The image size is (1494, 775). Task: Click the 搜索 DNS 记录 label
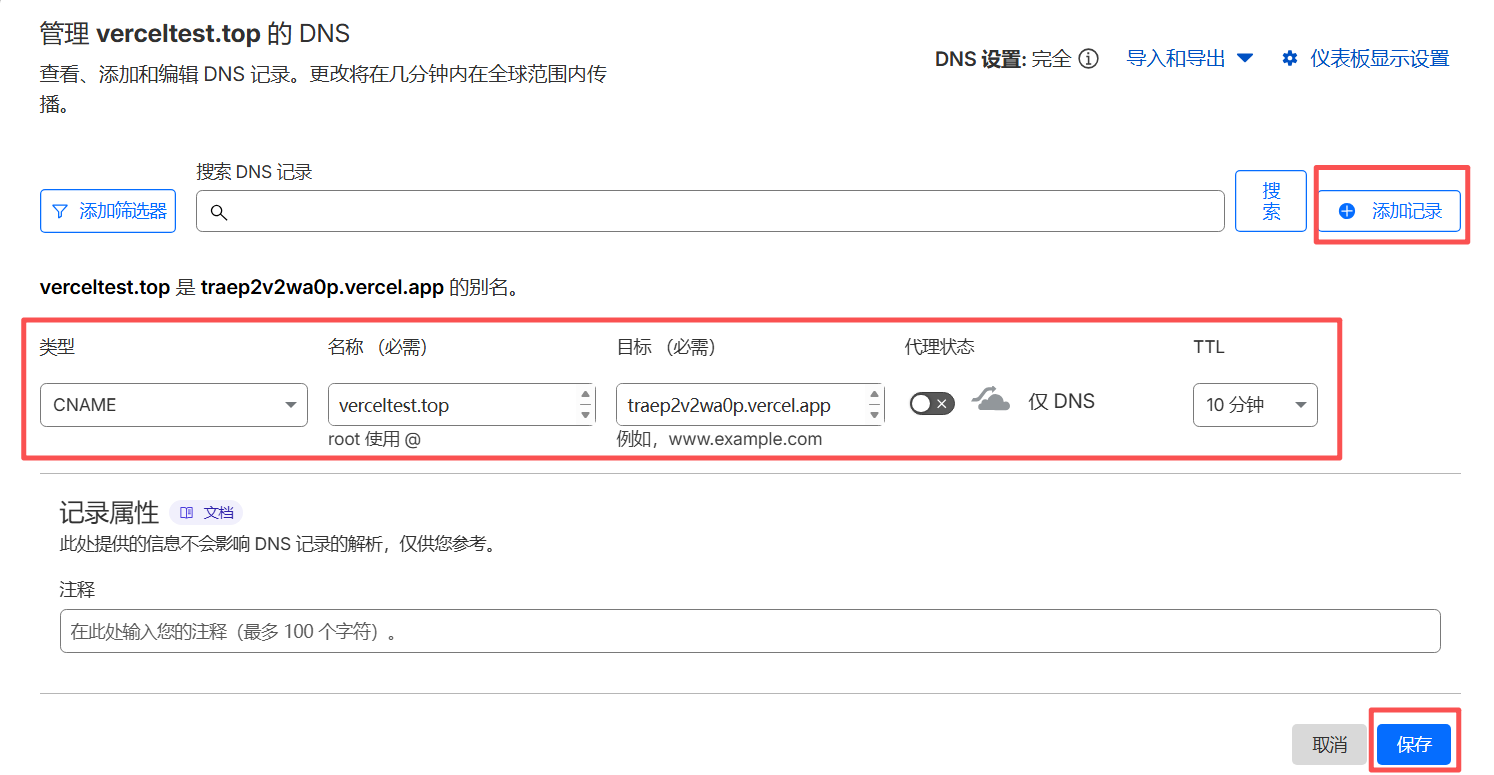click(x=254, y=172)
